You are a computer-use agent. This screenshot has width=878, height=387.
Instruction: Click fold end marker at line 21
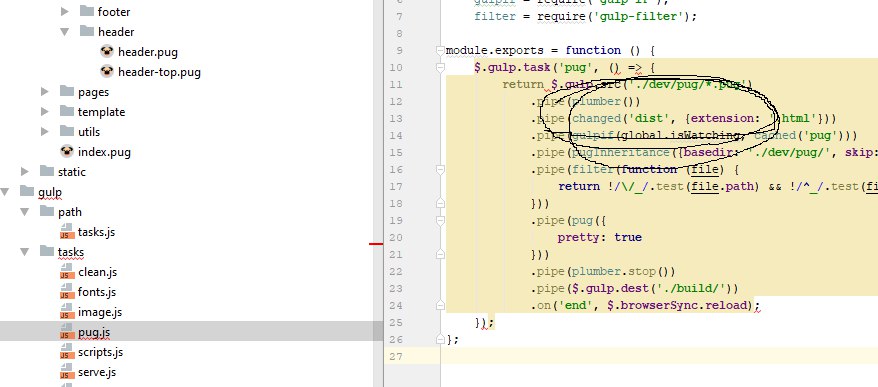440,254
